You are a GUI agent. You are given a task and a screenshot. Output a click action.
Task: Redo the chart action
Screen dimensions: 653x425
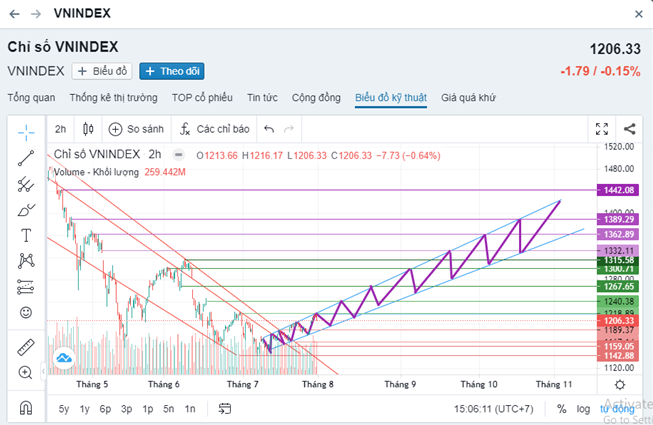coord(289,129)
